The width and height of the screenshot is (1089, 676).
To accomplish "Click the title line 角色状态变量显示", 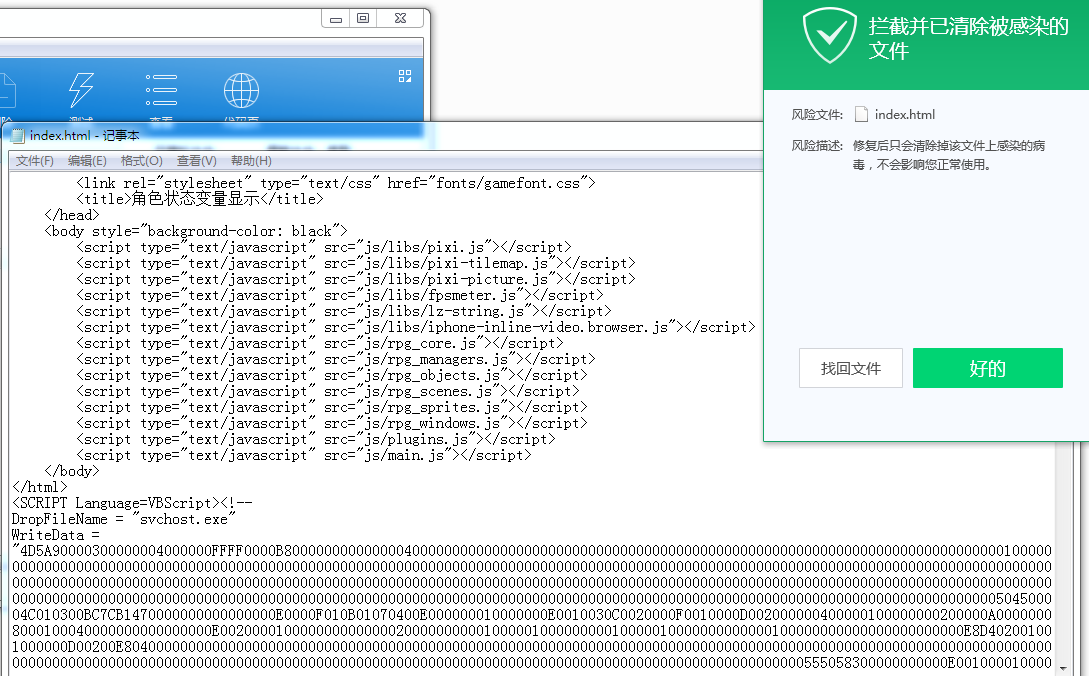I will 199,199.
